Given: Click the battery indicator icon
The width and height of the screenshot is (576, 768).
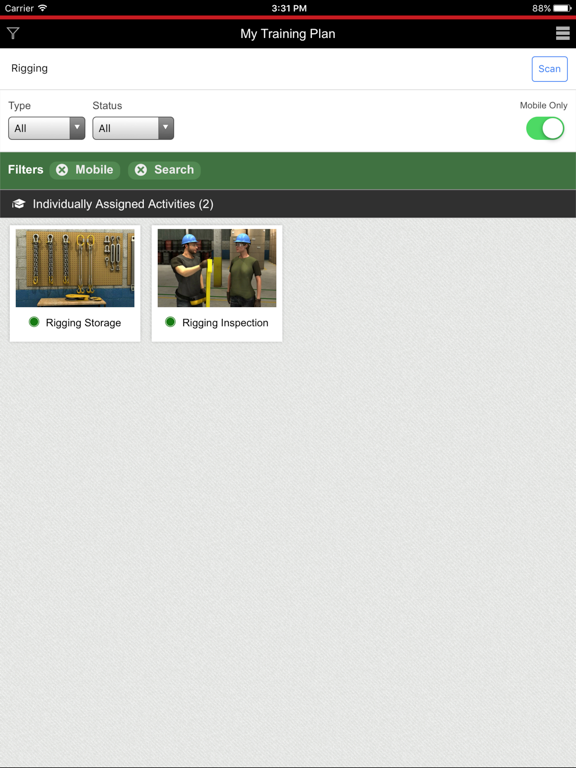Looking at the screenshot, I should tap(562, 8).
